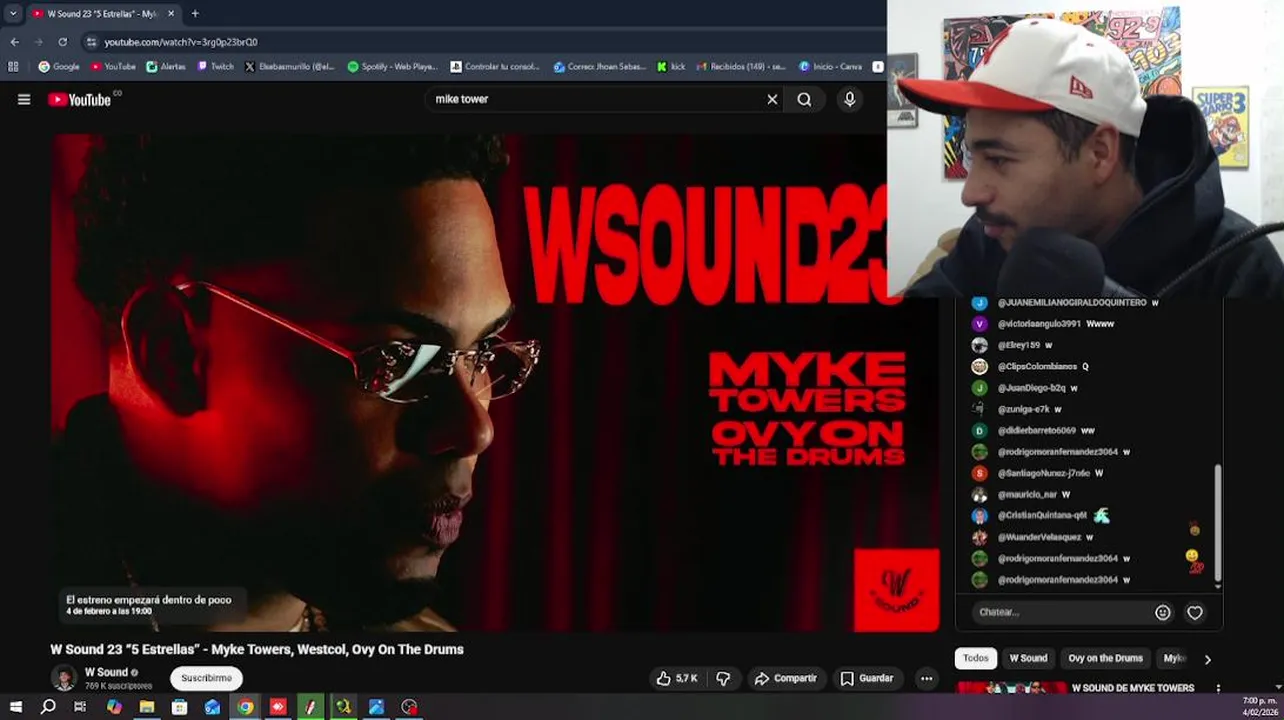
Task: Click the magnifier search button
Action: pyautogui.click(x=804, y=99)
